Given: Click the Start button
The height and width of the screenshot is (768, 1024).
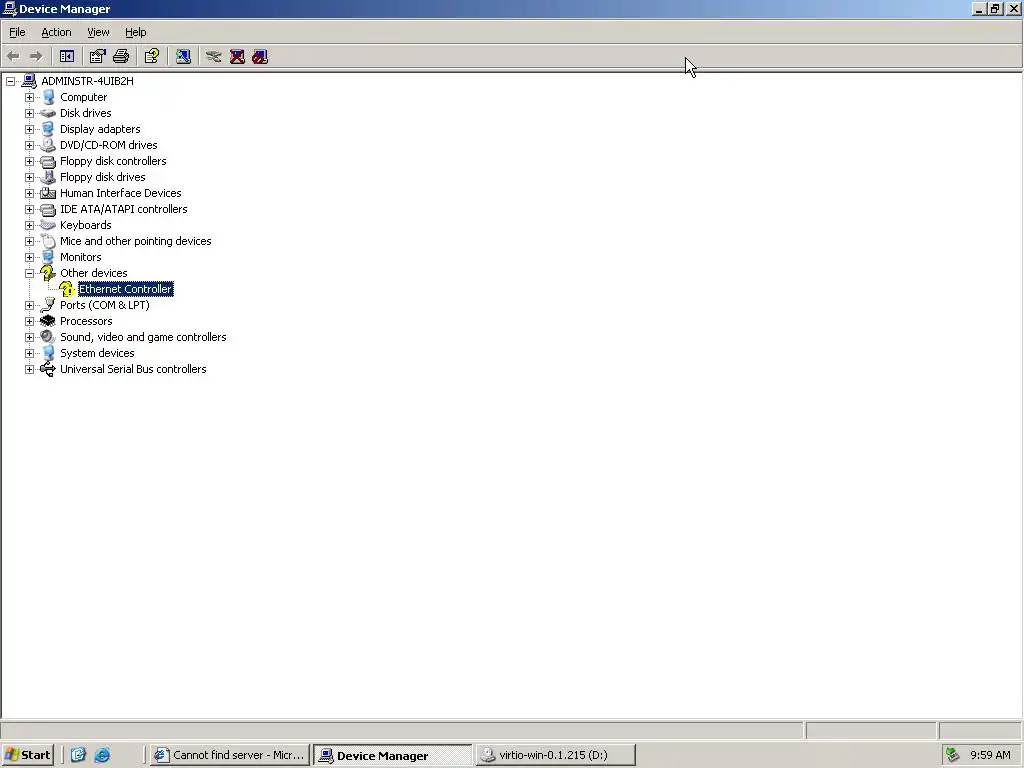Looking at the screenshot, I should 27,755.
